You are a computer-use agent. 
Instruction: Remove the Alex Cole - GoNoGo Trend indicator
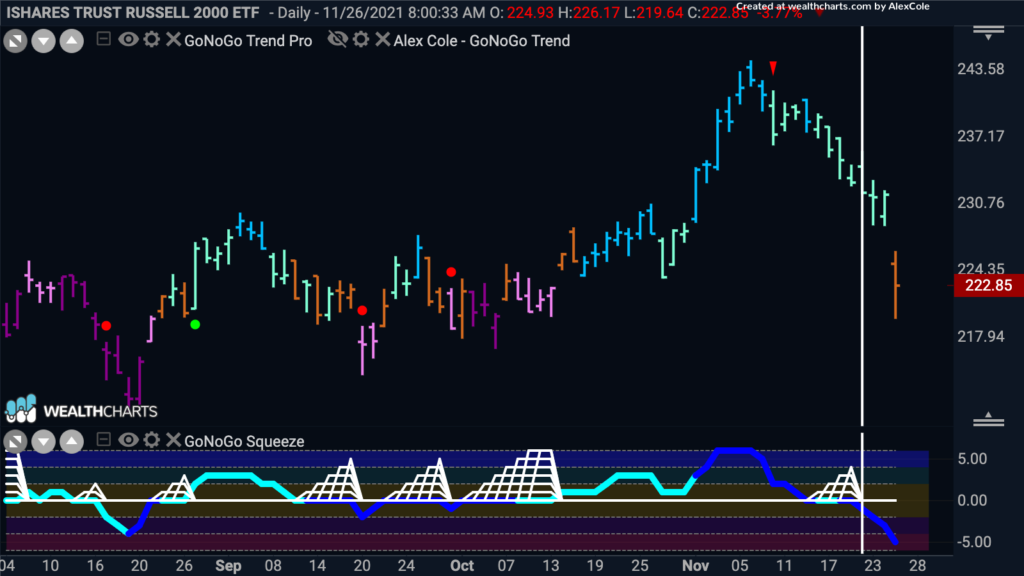383,40
